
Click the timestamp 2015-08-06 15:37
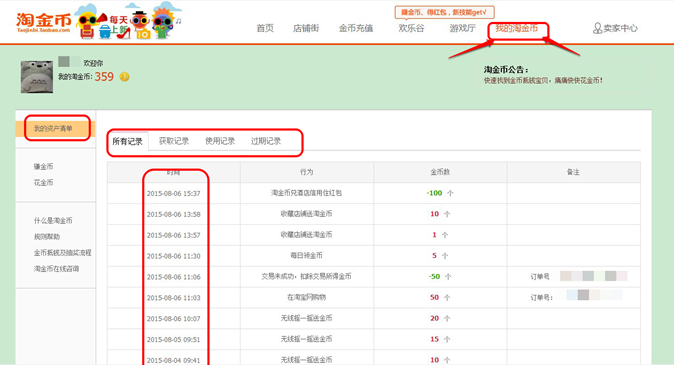pos(174,193)
